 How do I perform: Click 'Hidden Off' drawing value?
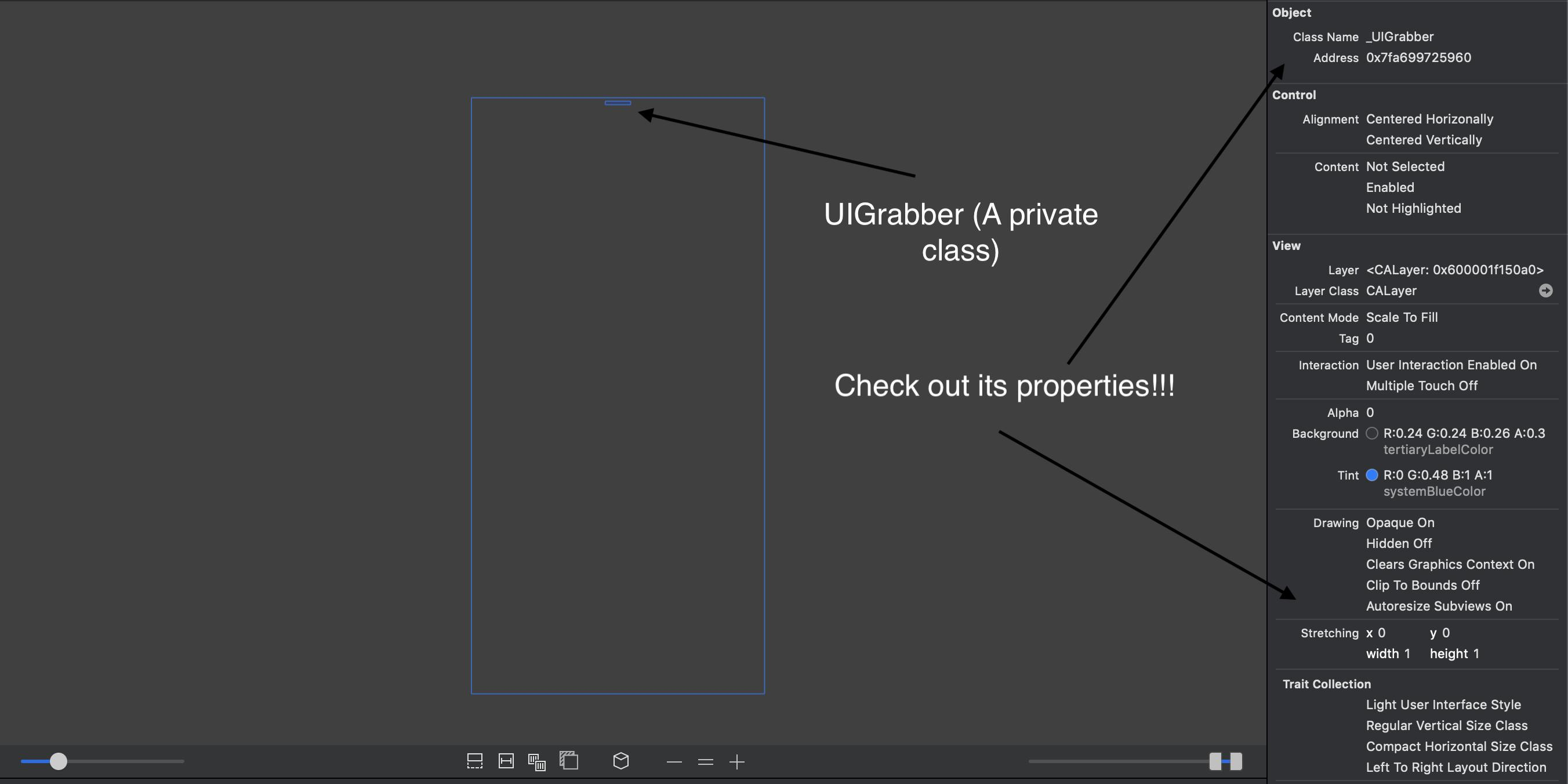pos(1399,543)
